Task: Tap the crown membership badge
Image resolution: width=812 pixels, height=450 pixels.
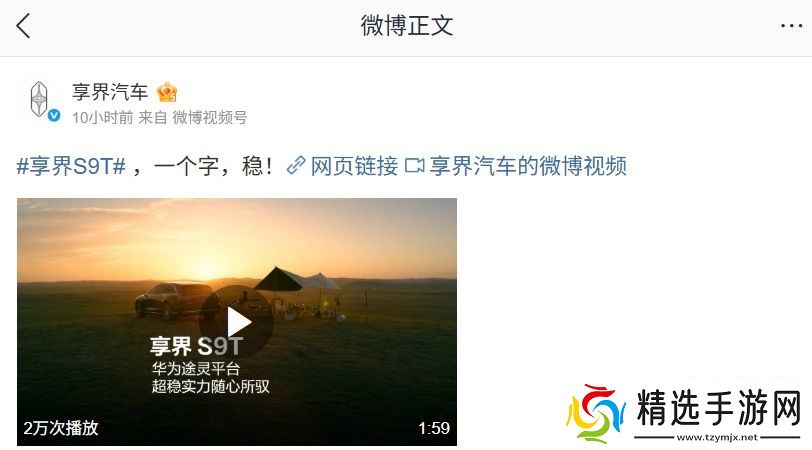Action: (x=167, y=92)
